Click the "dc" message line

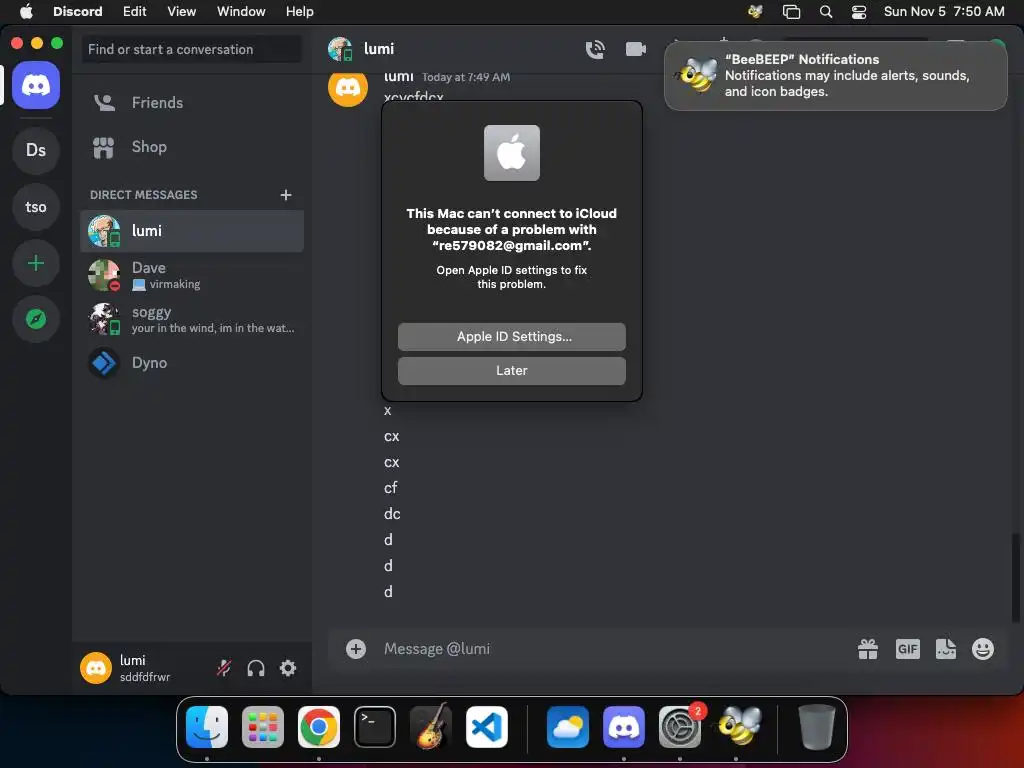tap(392, 514)
